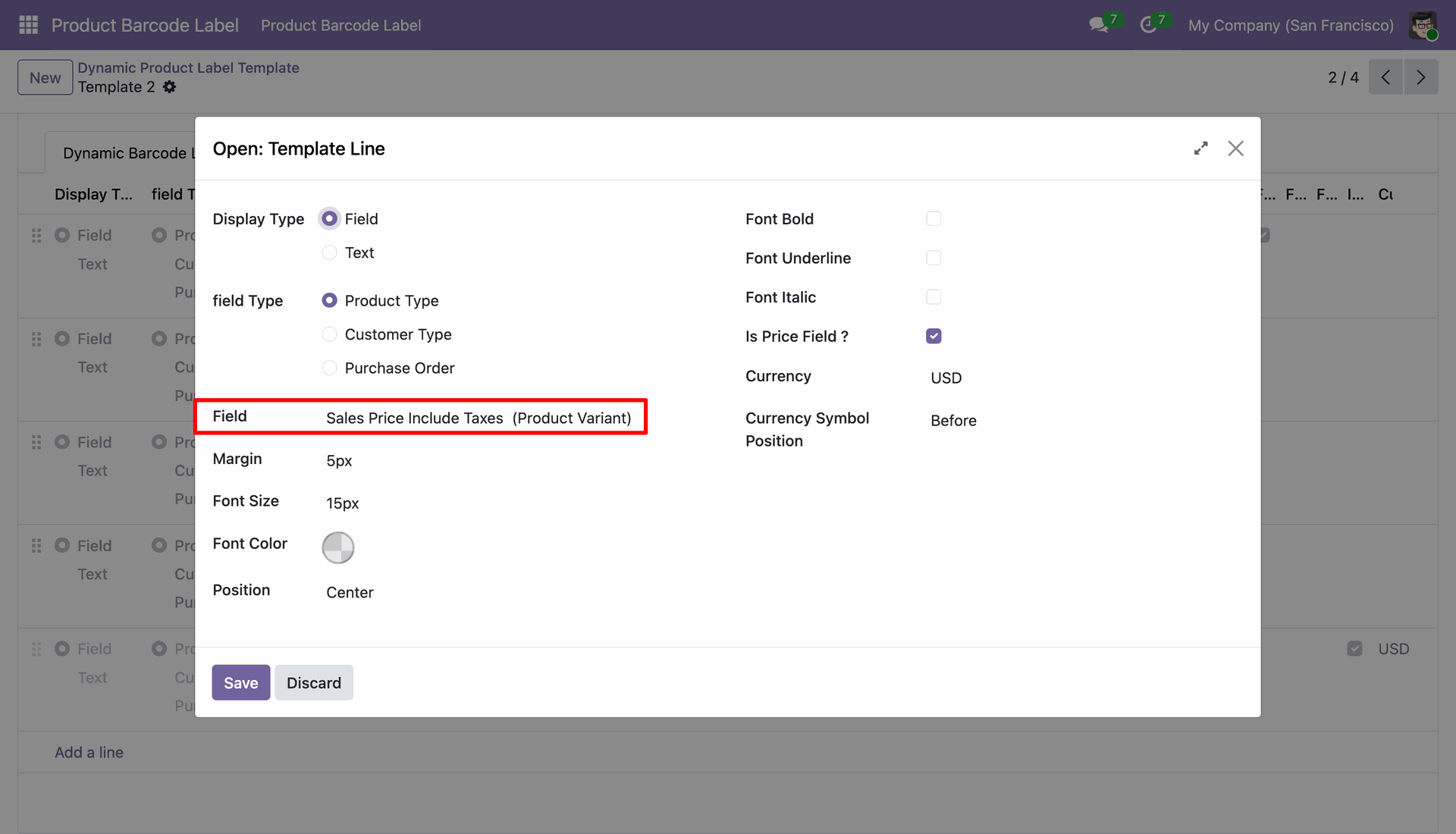Open Product Barcode Label top menu item

point(340,25)
